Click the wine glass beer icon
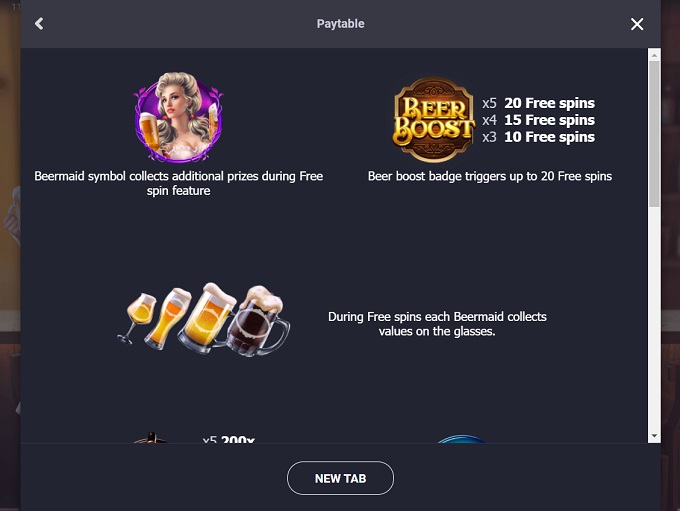Viewport: 680px width, 511px height. [x=137, y=317]
